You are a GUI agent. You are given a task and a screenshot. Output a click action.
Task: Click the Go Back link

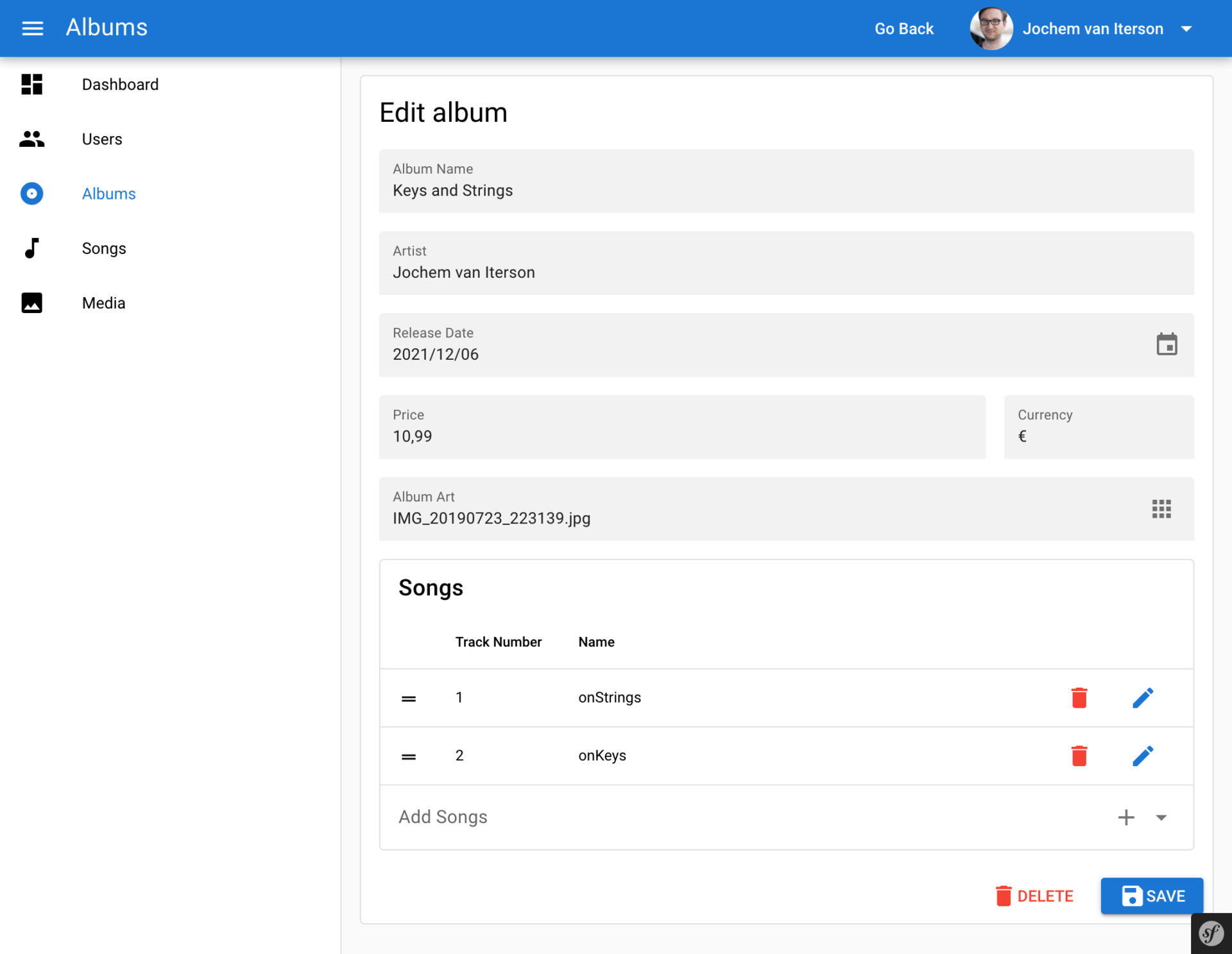point(904,29)
